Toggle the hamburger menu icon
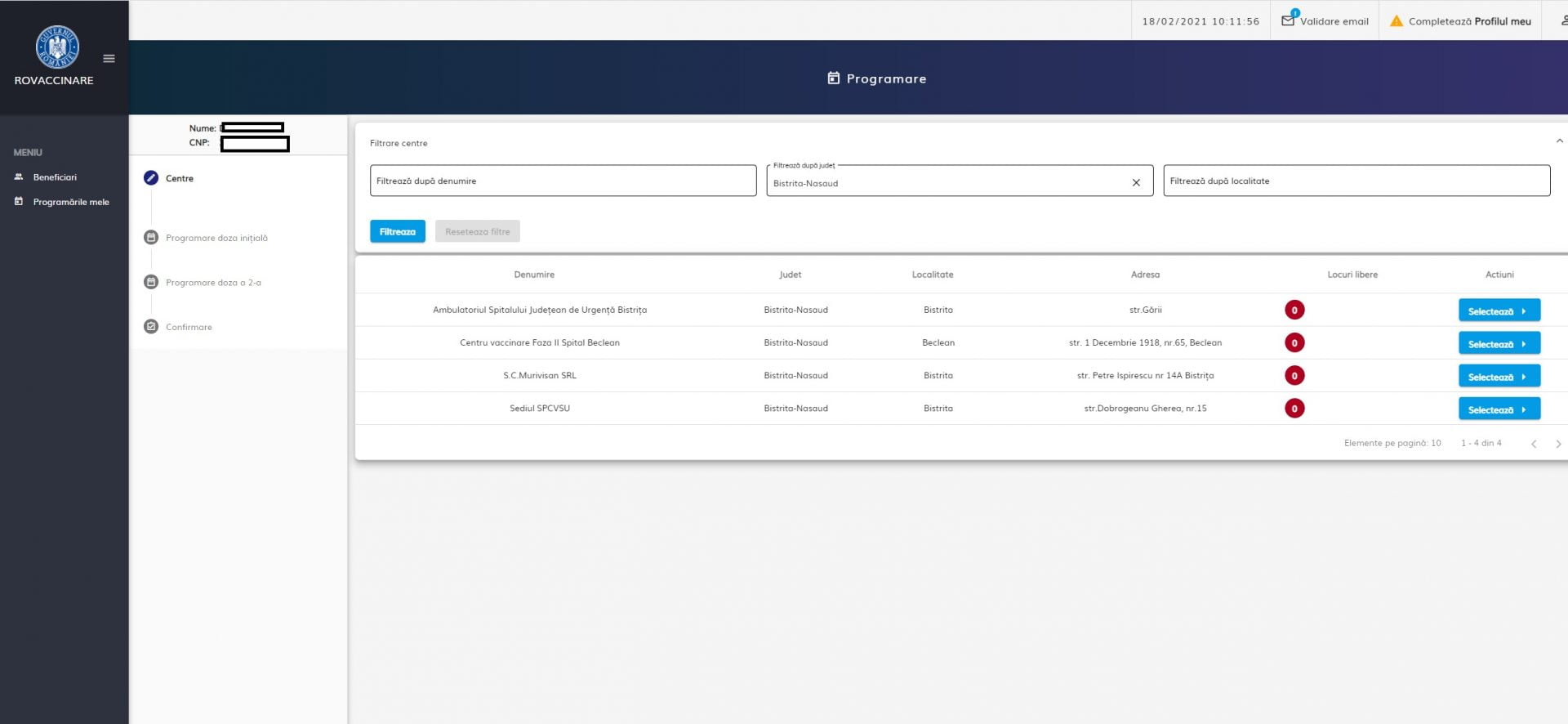The width and height of the screenshot is (1568, 724). (x=109, y=58)
